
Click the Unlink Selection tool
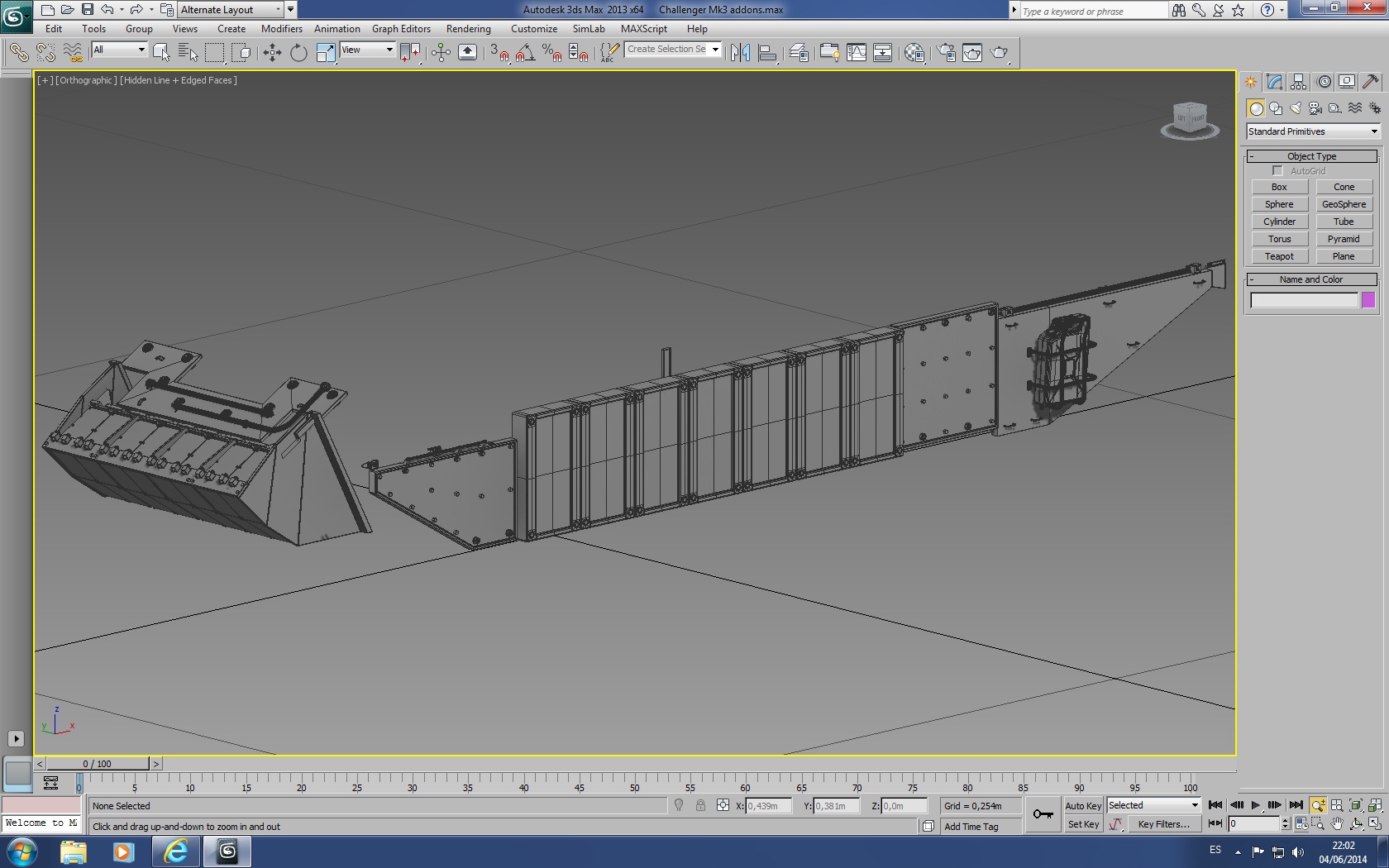click(45, 53)
